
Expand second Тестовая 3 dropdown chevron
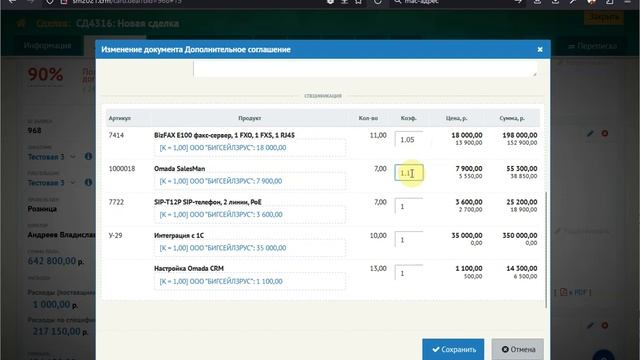(x=73, y=182)
